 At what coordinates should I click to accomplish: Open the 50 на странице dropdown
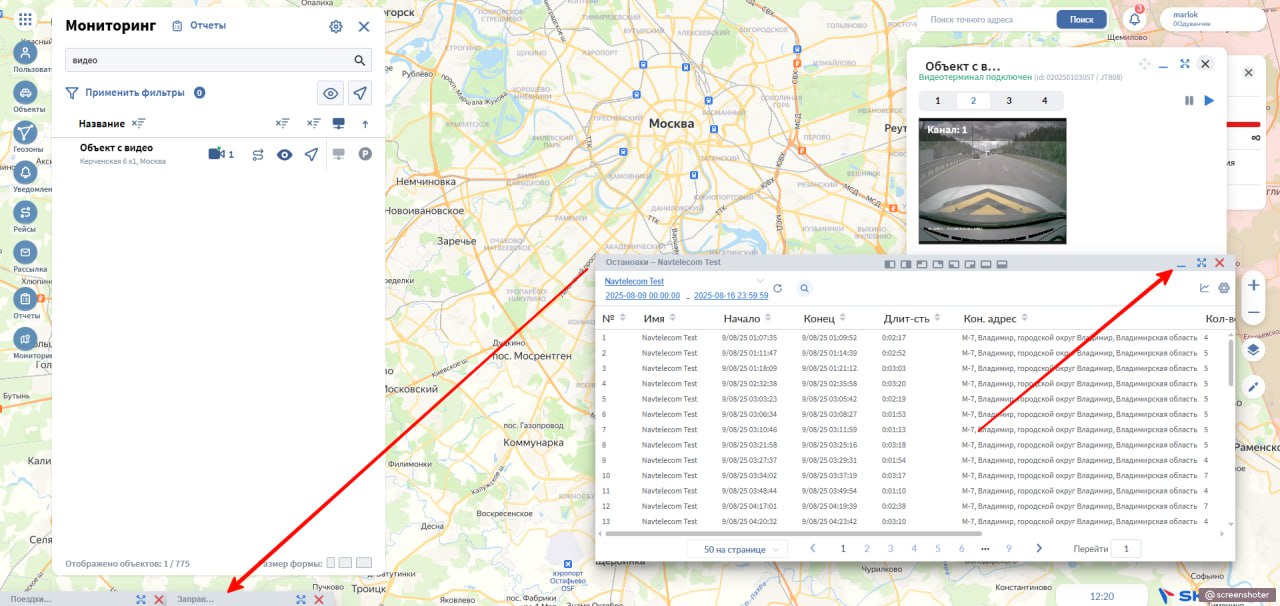[737, 549]
